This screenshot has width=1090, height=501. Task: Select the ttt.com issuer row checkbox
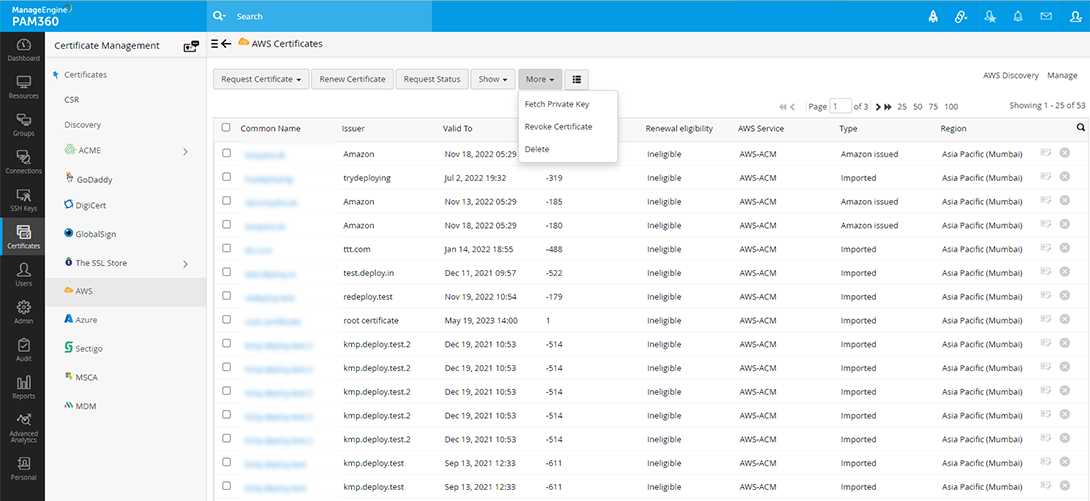(x=226, y=250)
